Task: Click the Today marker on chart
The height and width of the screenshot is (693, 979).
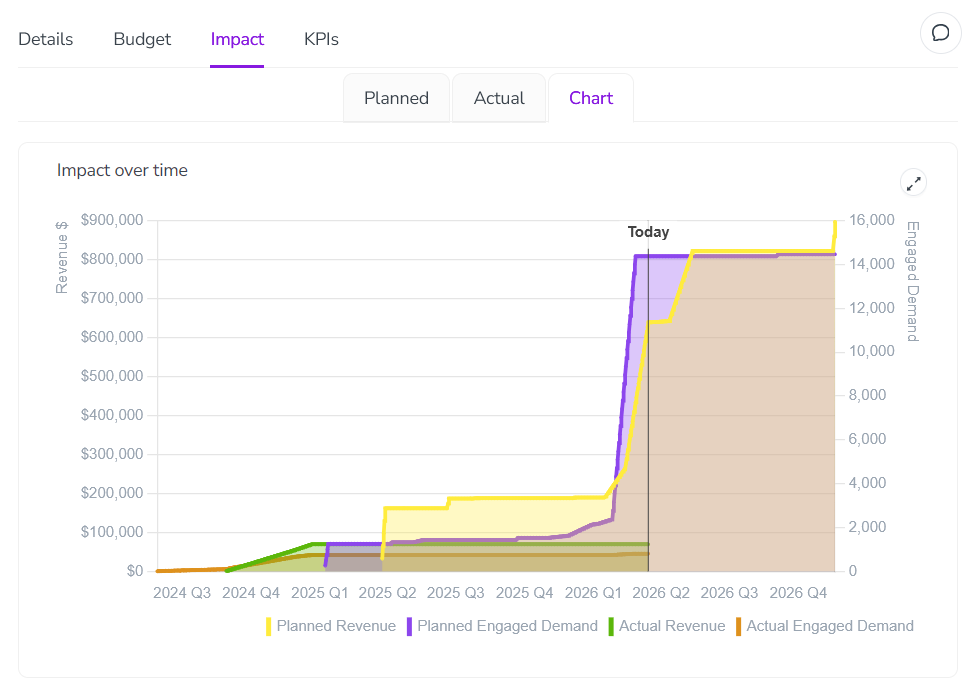Action: 648,232
